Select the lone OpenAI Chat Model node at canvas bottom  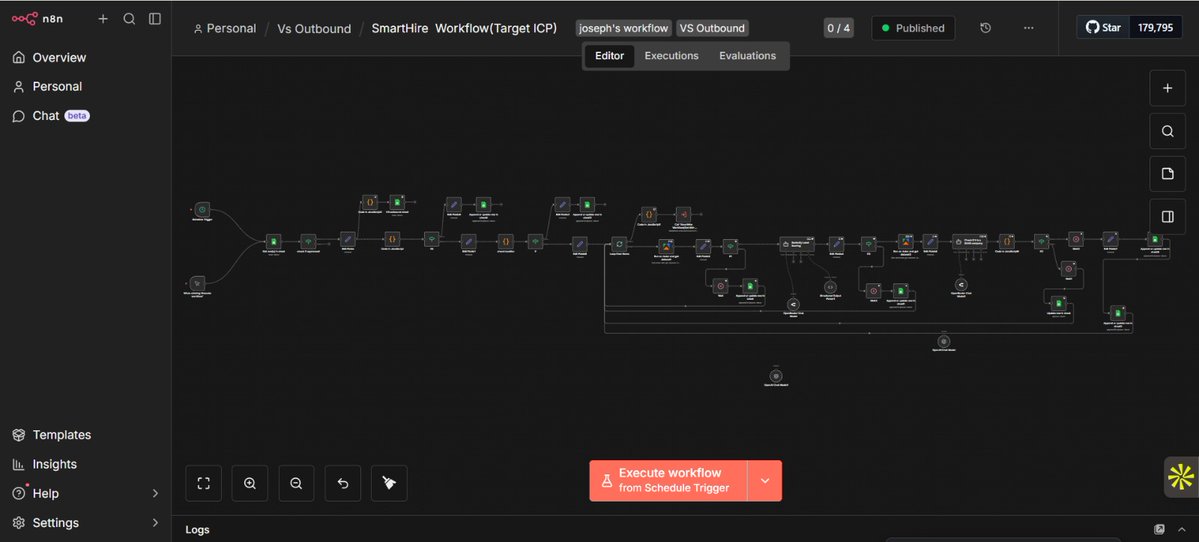pos(776,376)
